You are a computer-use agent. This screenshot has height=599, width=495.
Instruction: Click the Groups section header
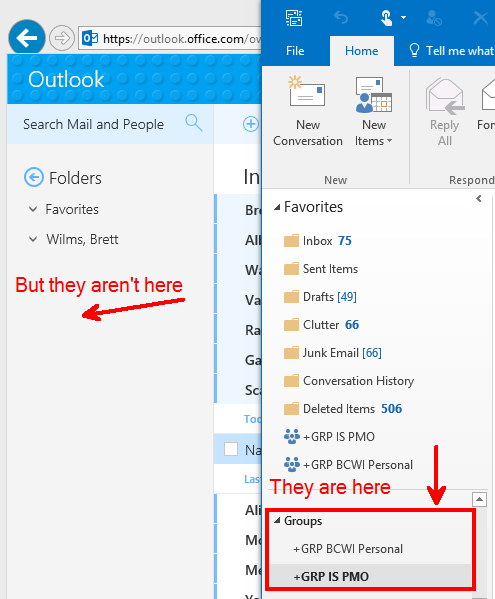coord(303,521)
